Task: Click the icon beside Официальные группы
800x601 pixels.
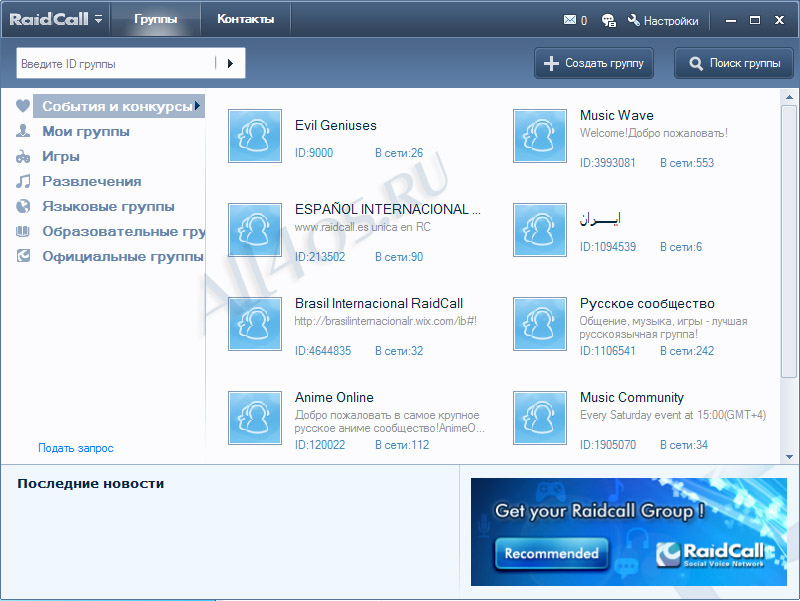Action: click(x=23, y=256)
